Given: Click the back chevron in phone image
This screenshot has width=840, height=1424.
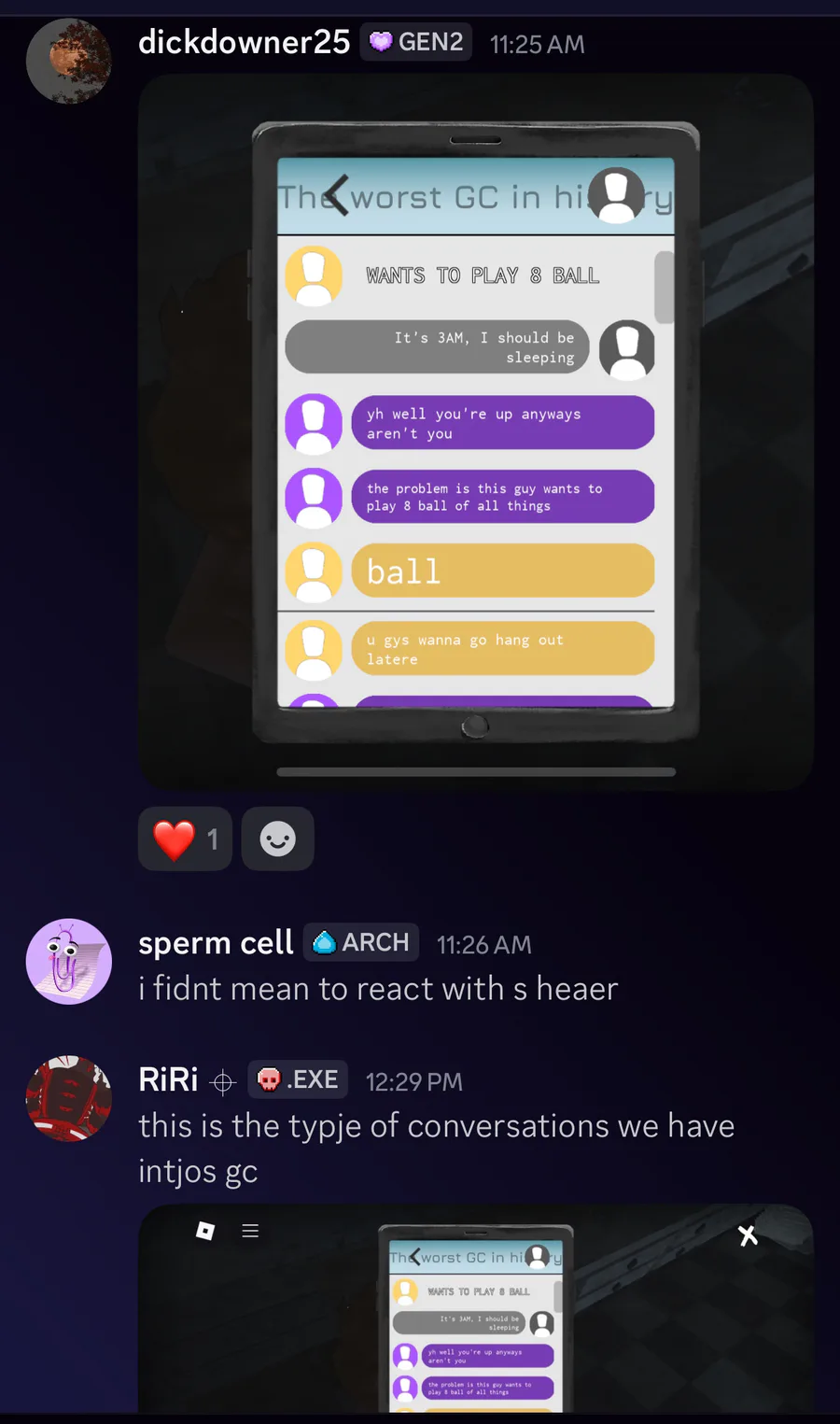Looking at the screenshot, I should click(337, 195).
